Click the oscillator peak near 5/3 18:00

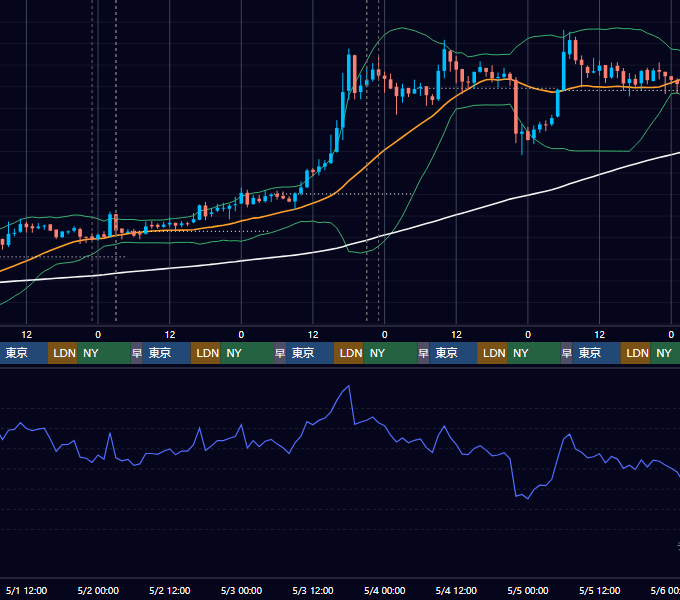[349, 386]
